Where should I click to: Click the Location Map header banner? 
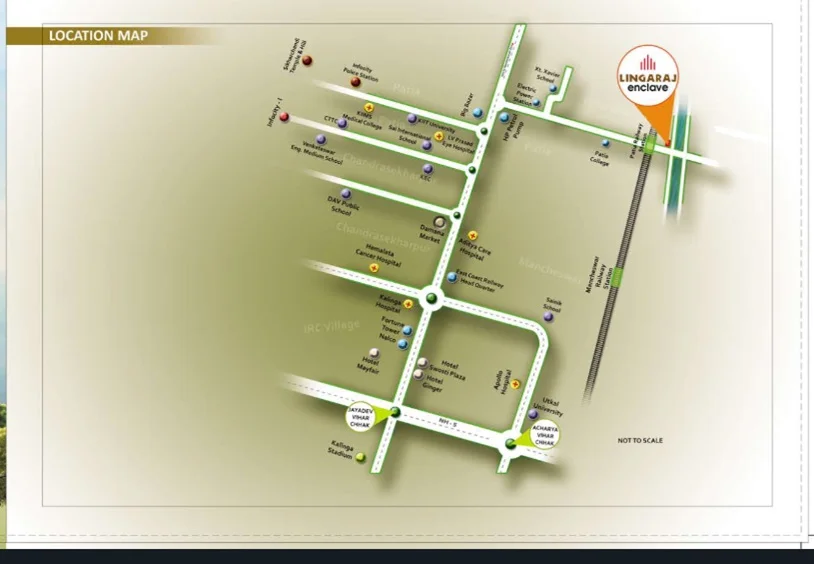coord(99,36)
